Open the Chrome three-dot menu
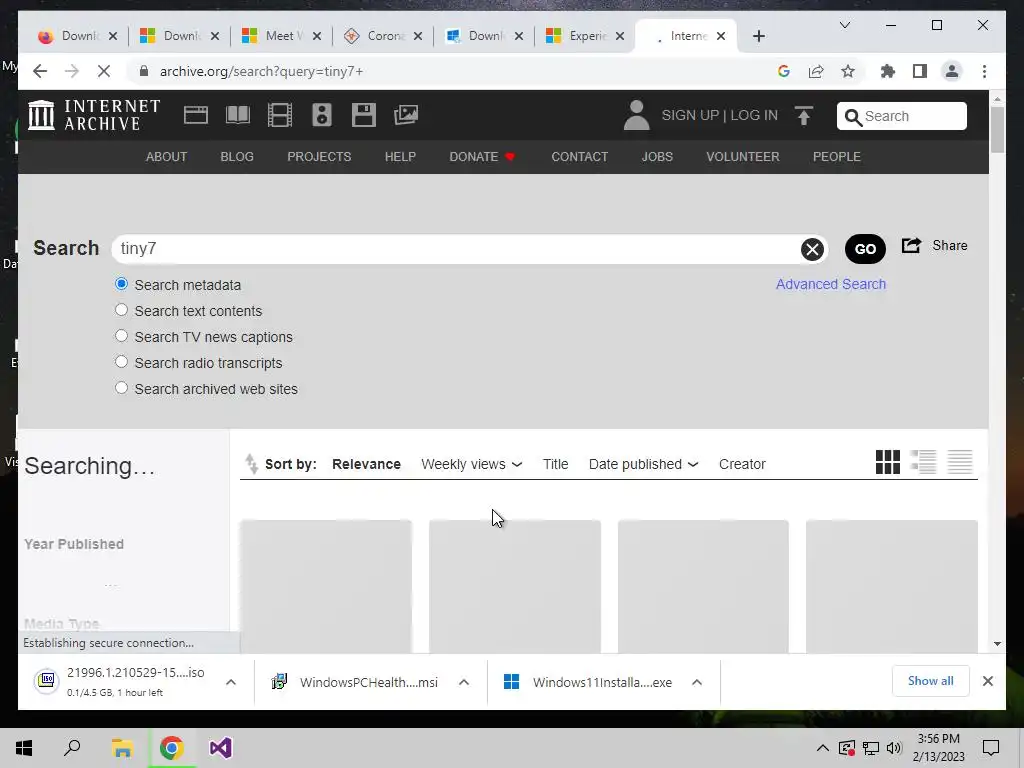The height and width of the screenshot is (768, 1024). click(984, 71)
